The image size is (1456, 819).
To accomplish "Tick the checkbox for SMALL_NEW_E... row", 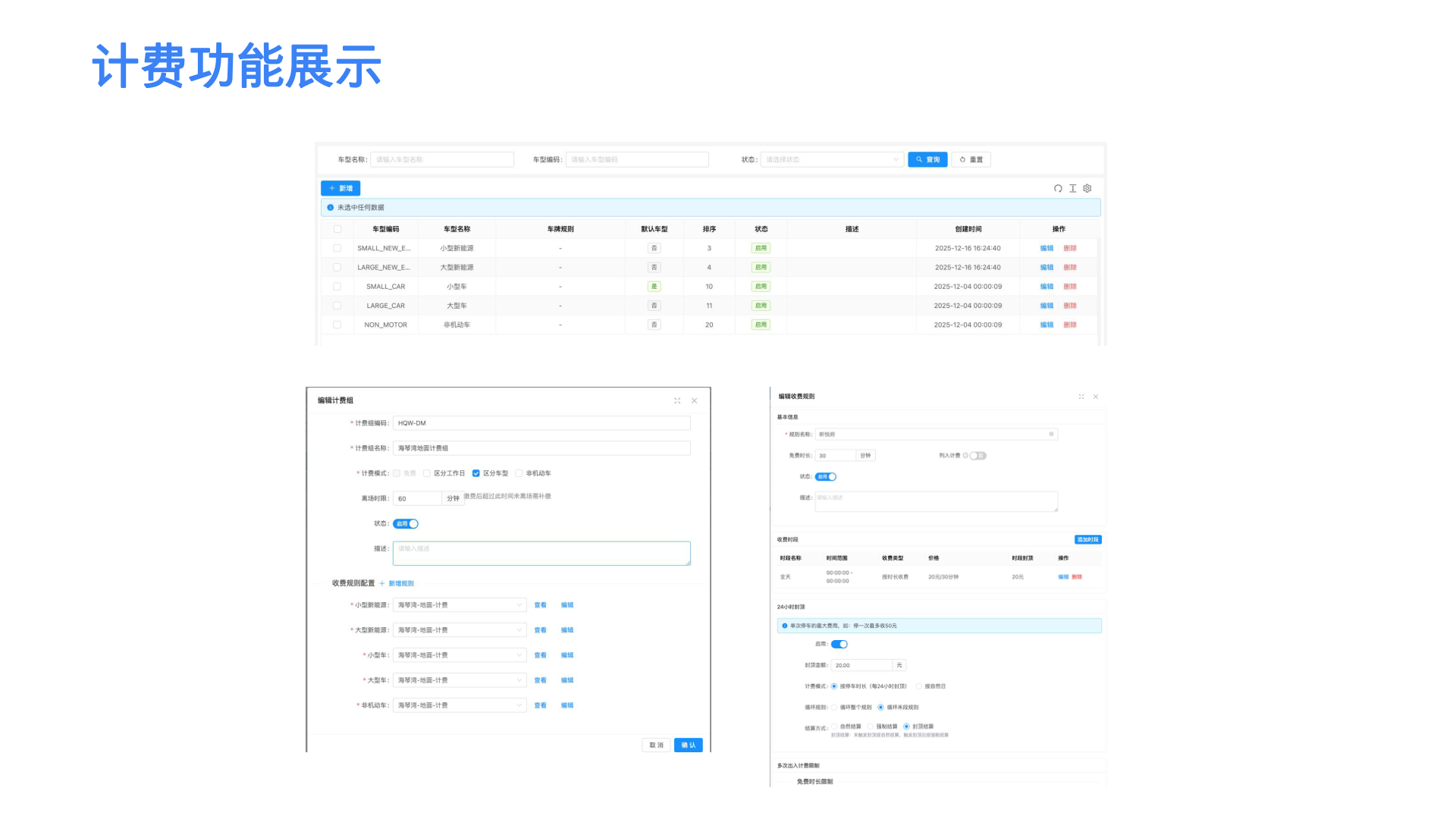I will pyautogui.click(x=337, y=248).
